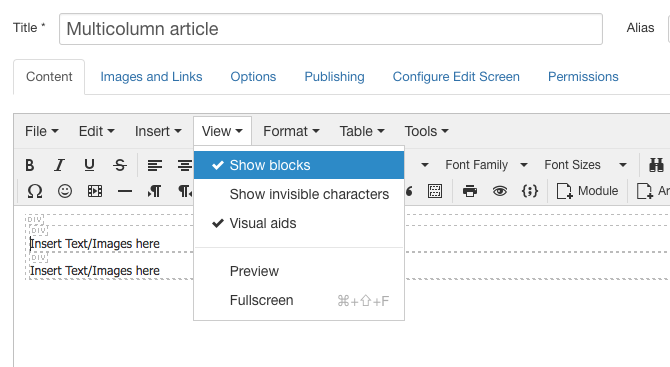Close the open View menu

click(x=222, y=131)
